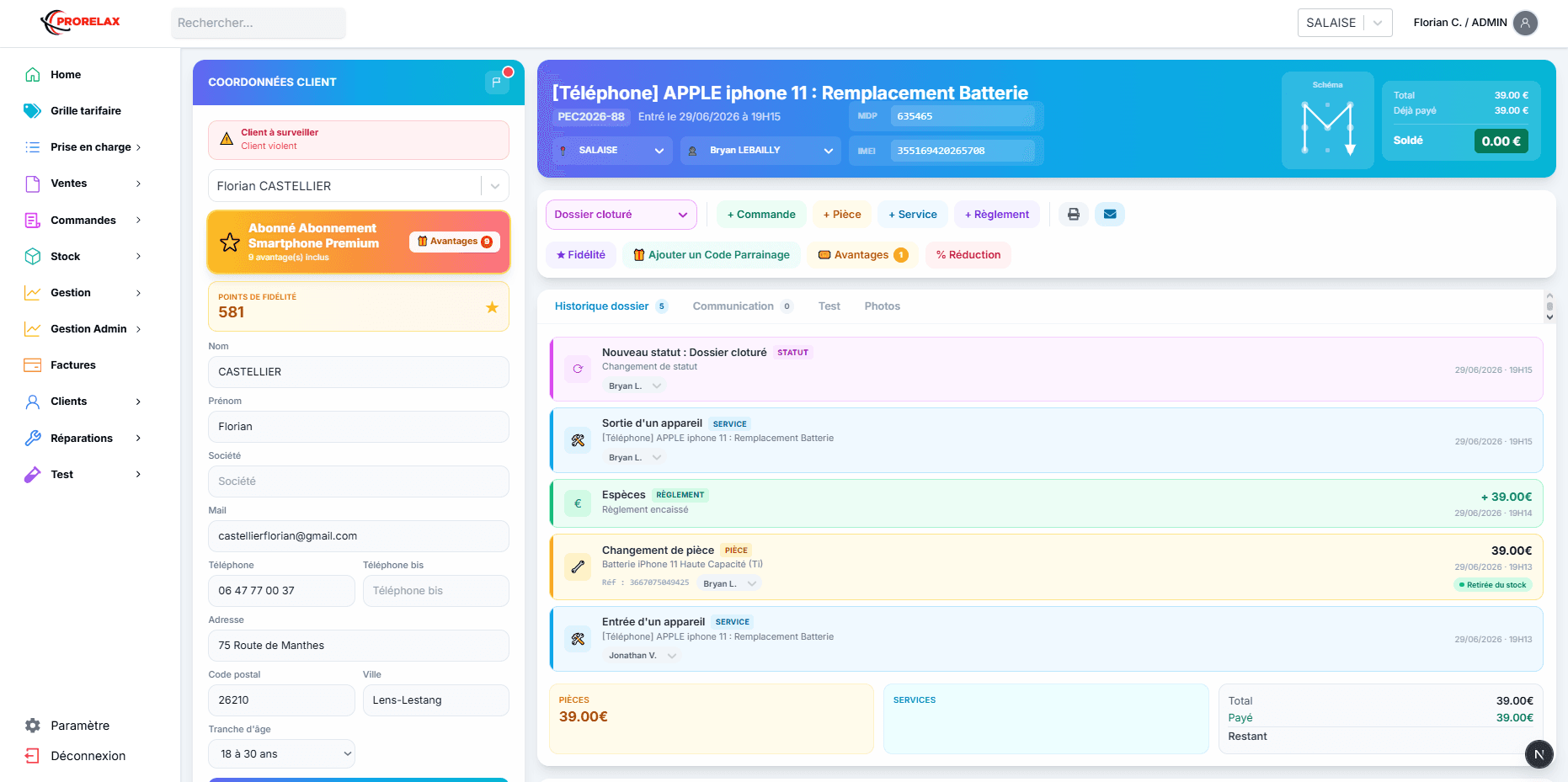
Task: Click the star icon in the Abonnement banner
Action: [229, 242]
